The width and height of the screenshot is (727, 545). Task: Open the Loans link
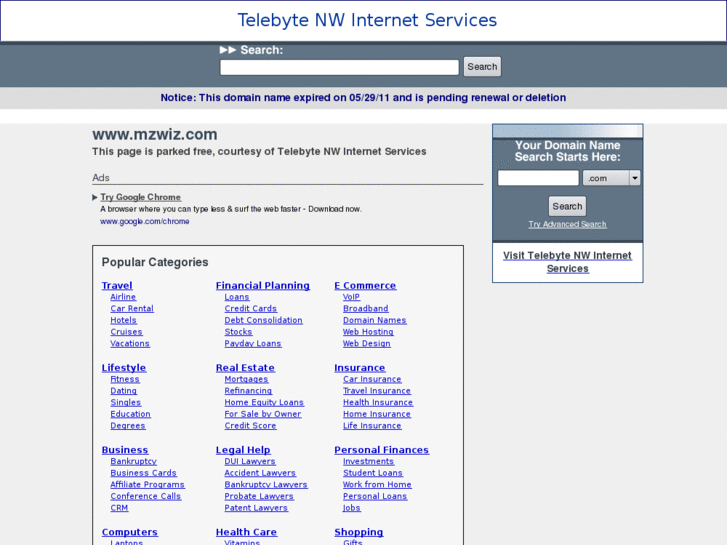[236, 297]
